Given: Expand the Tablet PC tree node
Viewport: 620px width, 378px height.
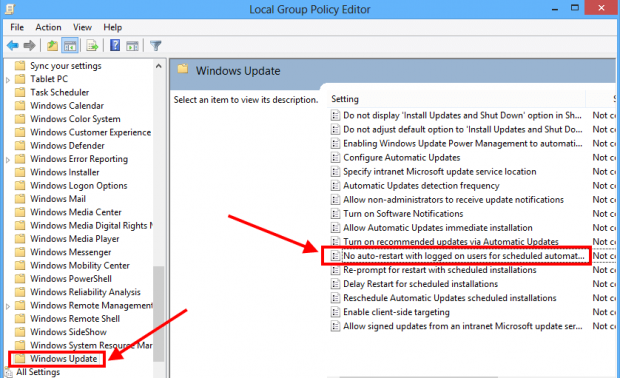Looking at the screenshot, I should pyautogui.click(x=8, y=80).
